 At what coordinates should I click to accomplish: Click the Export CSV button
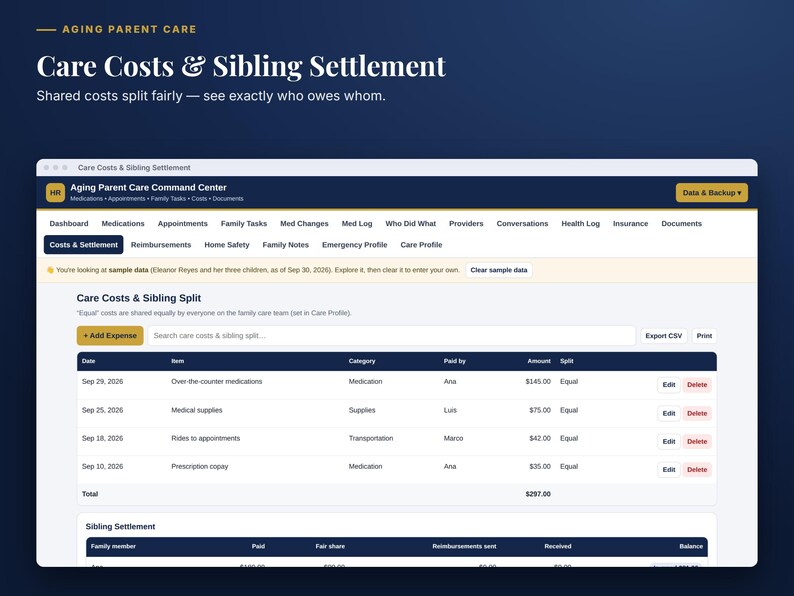(x=663, y=336)
